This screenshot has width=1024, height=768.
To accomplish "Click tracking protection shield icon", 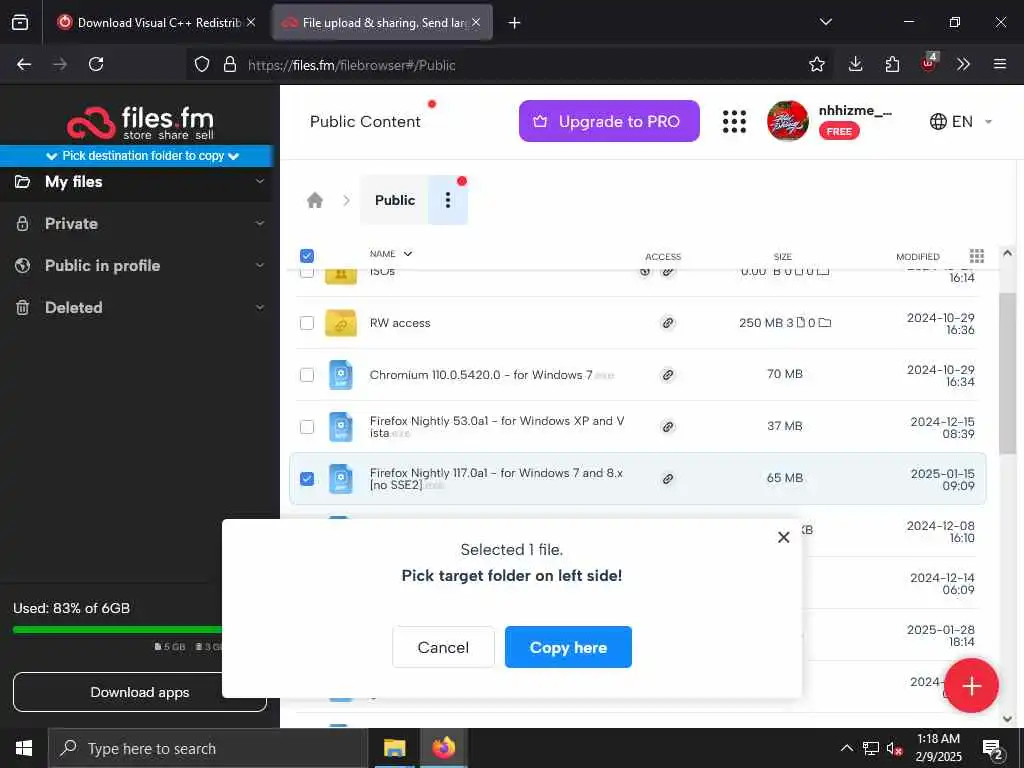I will (202, 64).
